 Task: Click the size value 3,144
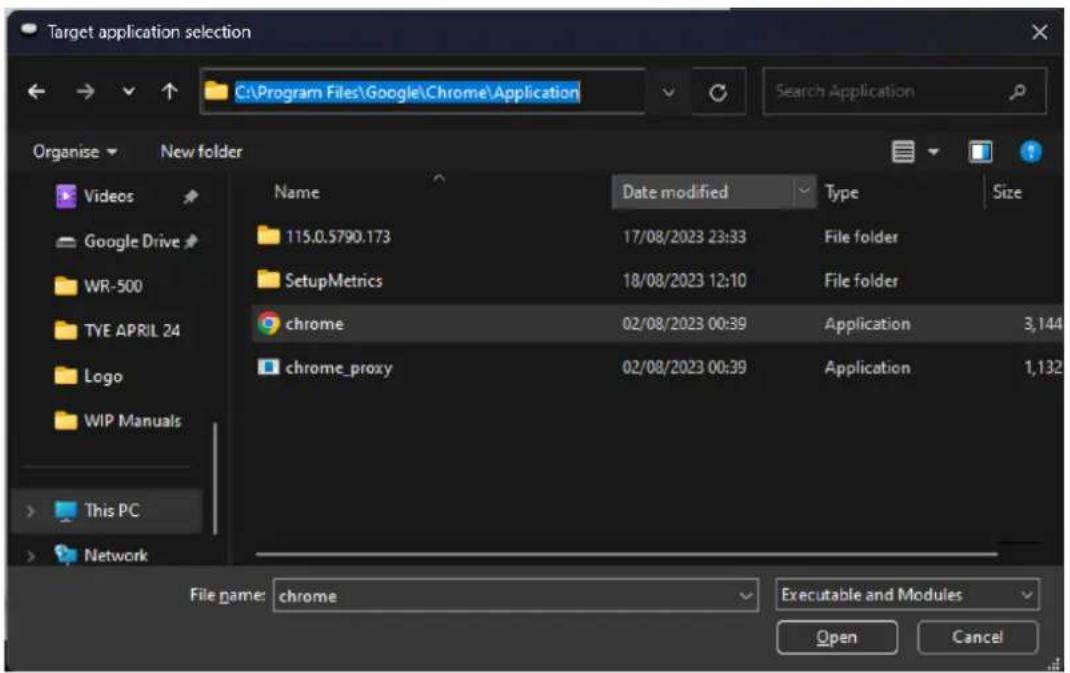(x=1043, y=324)
